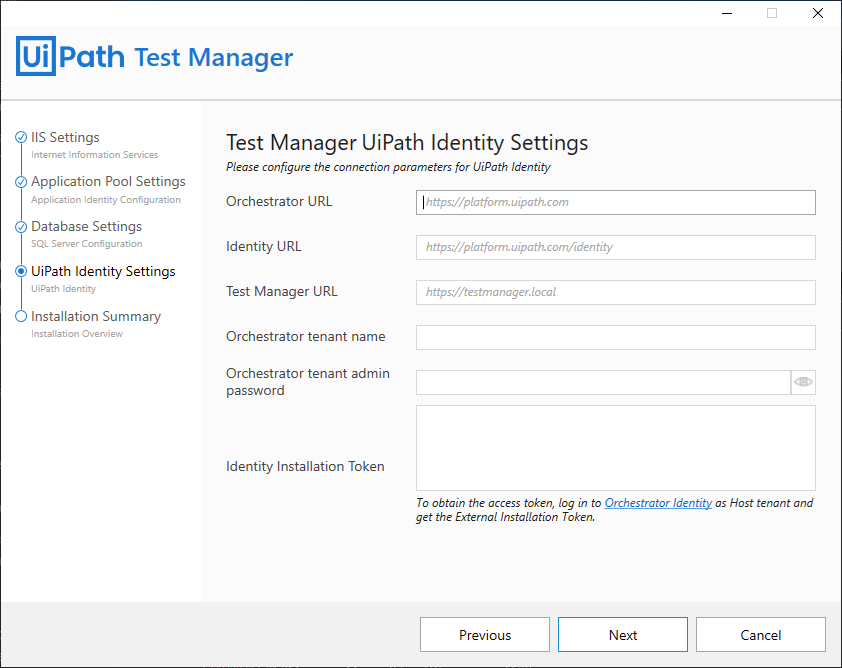The height and width of the screenshot is (668, 842).
Task: Go to the Database Settings step
Action: pyautogui.click(x=86, y=227)
